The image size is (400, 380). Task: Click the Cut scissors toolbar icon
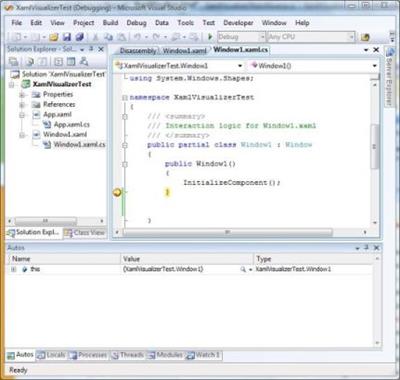coord(95,37)
